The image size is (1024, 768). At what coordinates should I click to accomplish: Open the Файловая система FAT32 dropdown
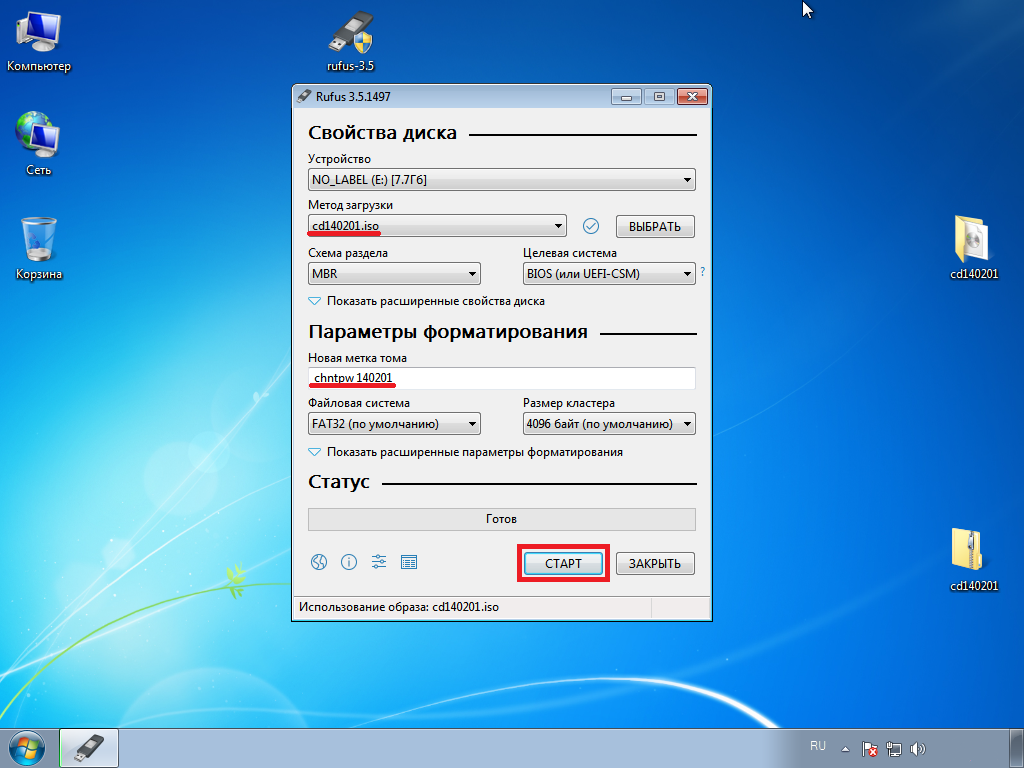click(x=394, y=424)
